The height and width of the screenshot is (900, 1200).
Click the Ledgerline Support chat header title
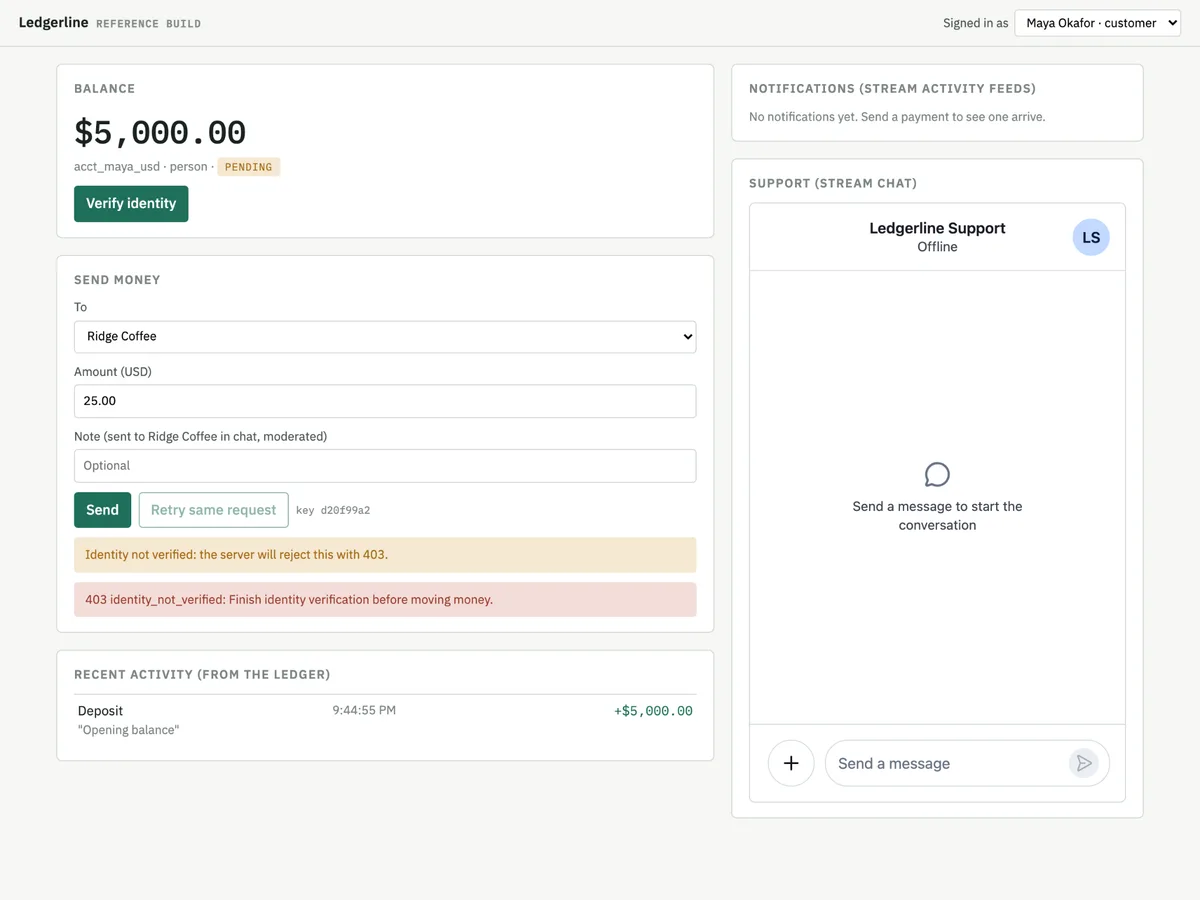point(937,228)
